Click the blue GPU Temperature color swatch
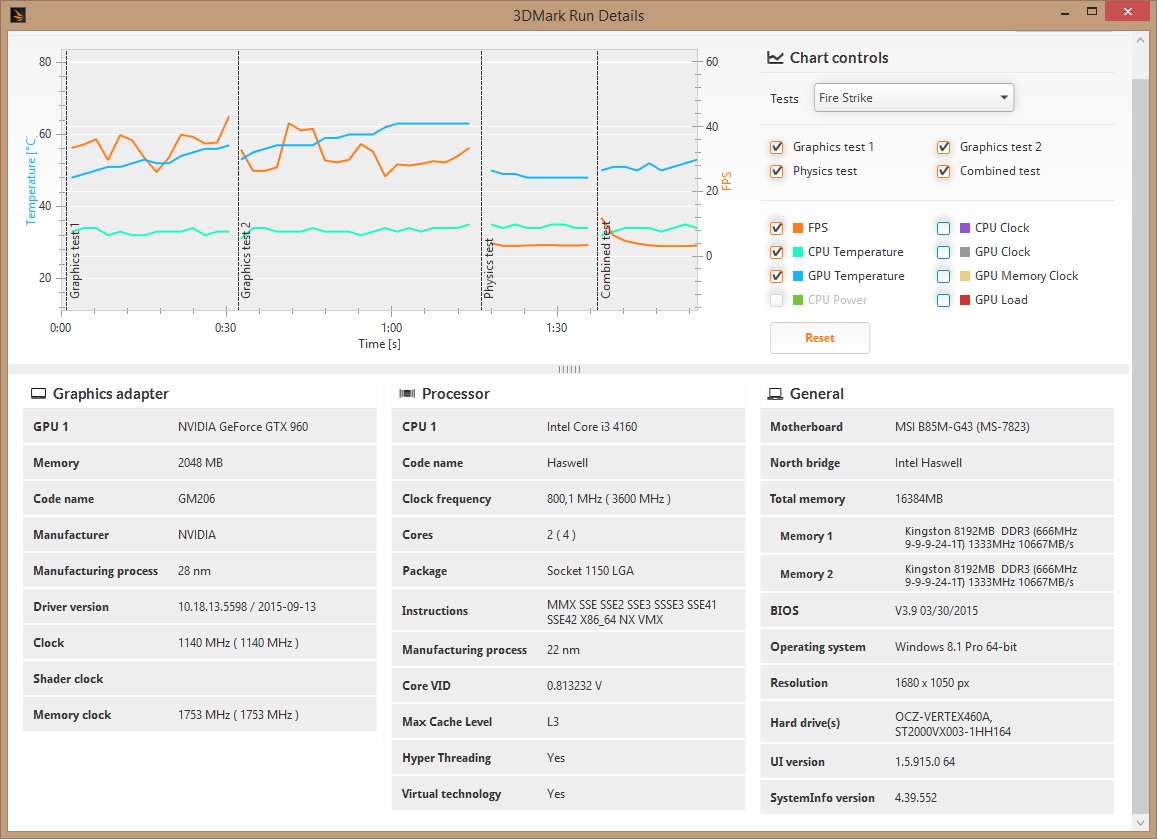 click(798, 276)
